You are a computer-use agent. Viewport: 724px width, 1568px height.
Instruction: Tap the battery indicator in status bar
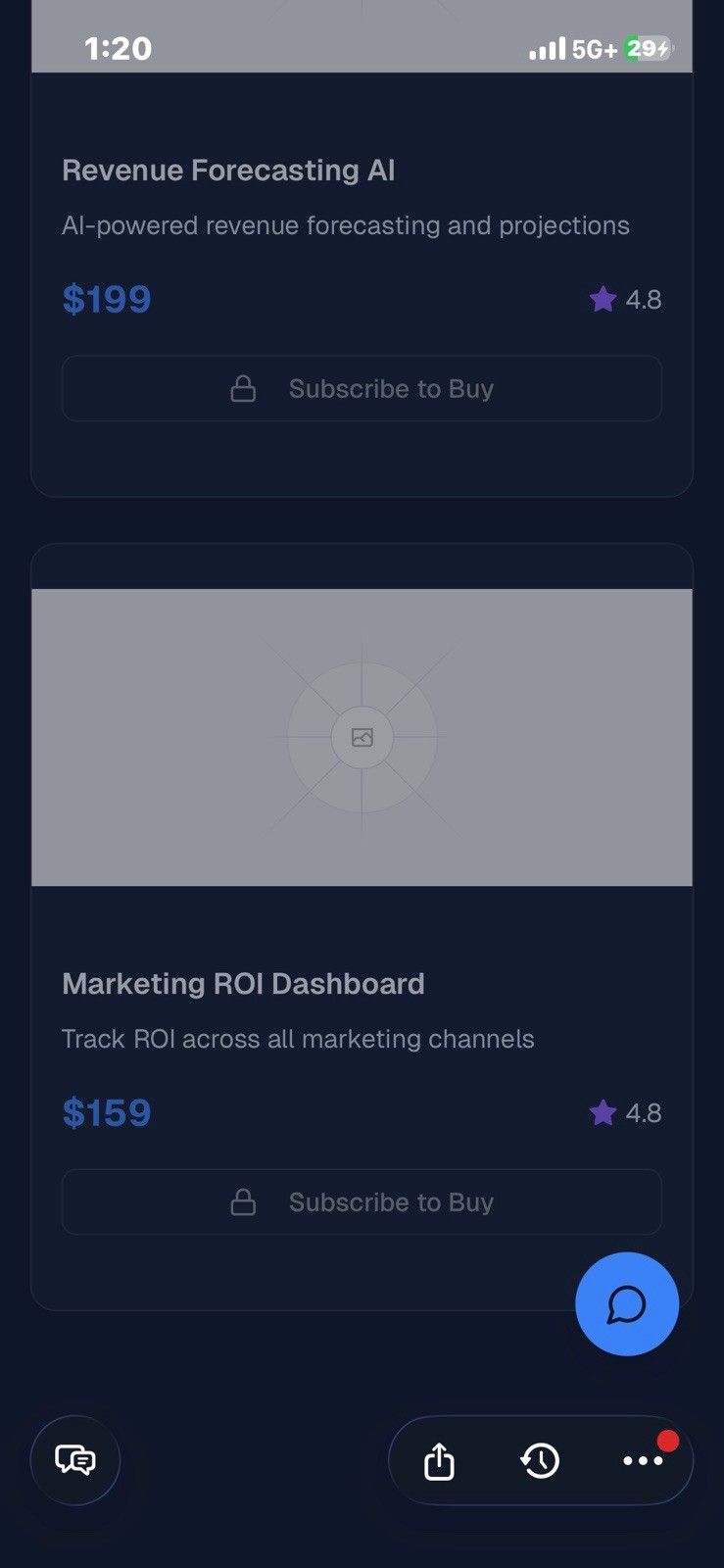tap(649, 48)
